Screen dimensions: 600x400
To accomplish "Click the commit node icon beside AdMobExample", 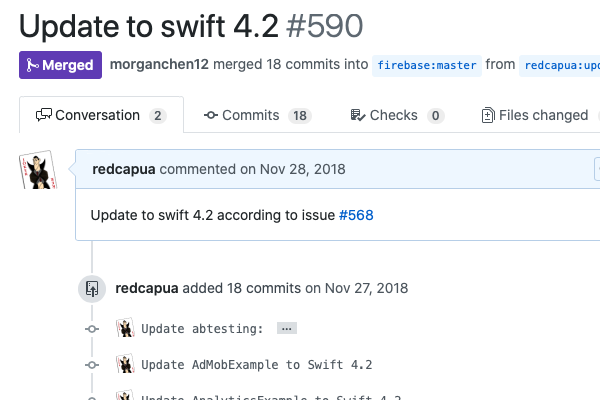I will pos(92,364).
